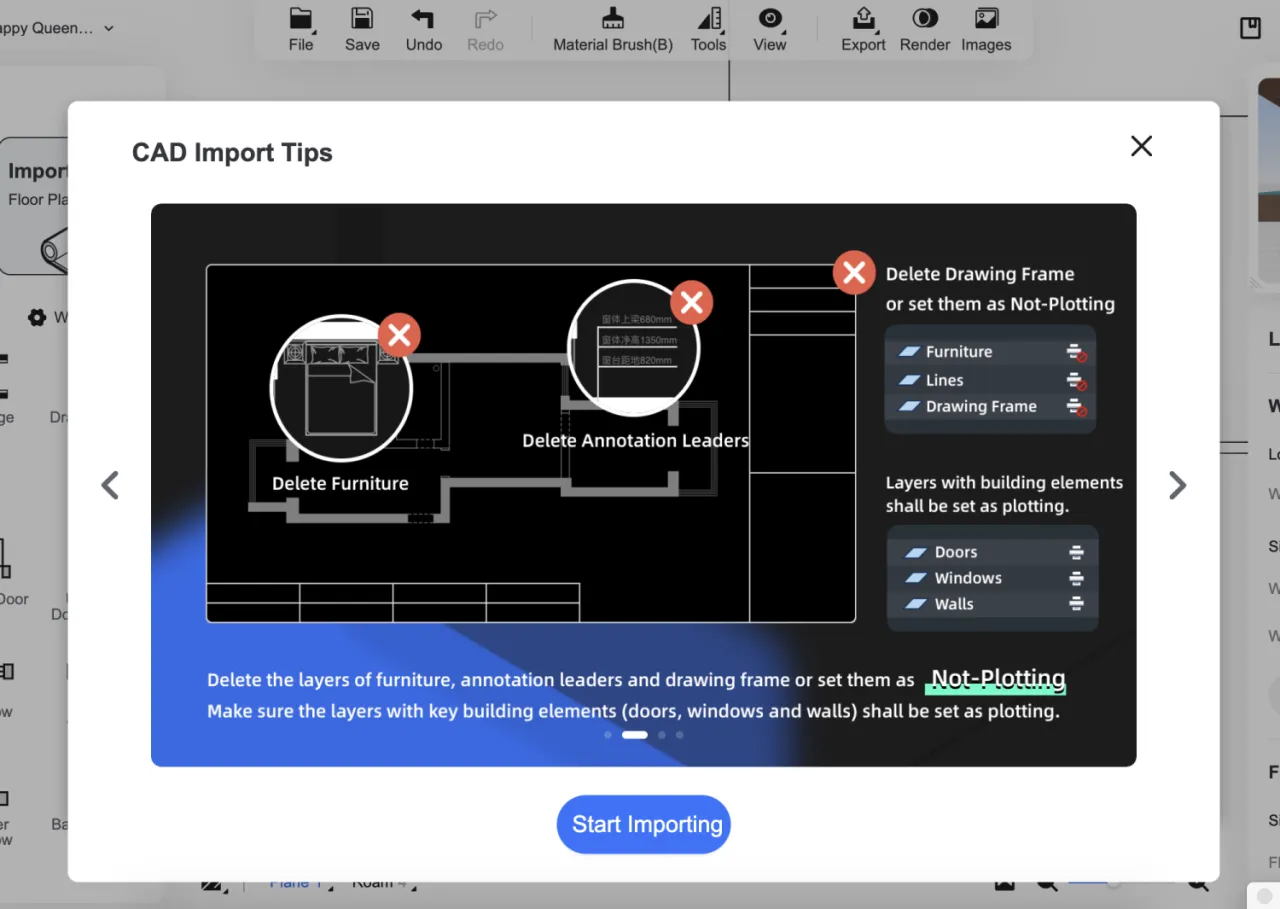Image resolution: width=1280 pixels, height=909 pixels.
Task: Select the third carousel page dot
Action: pyautogui.click(x=662, y=735)
